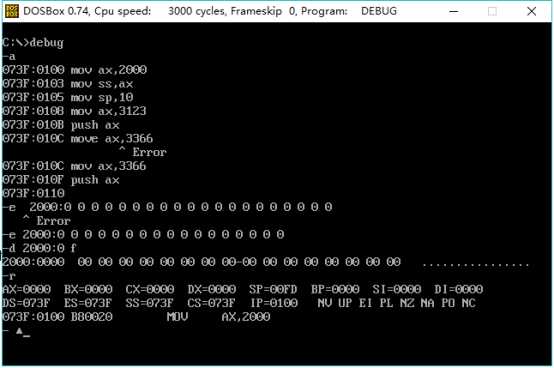Image resolution: width=554 pixels, height=368 pixels.
Task: Click the UP direction flag
Action: coord(345,303)
